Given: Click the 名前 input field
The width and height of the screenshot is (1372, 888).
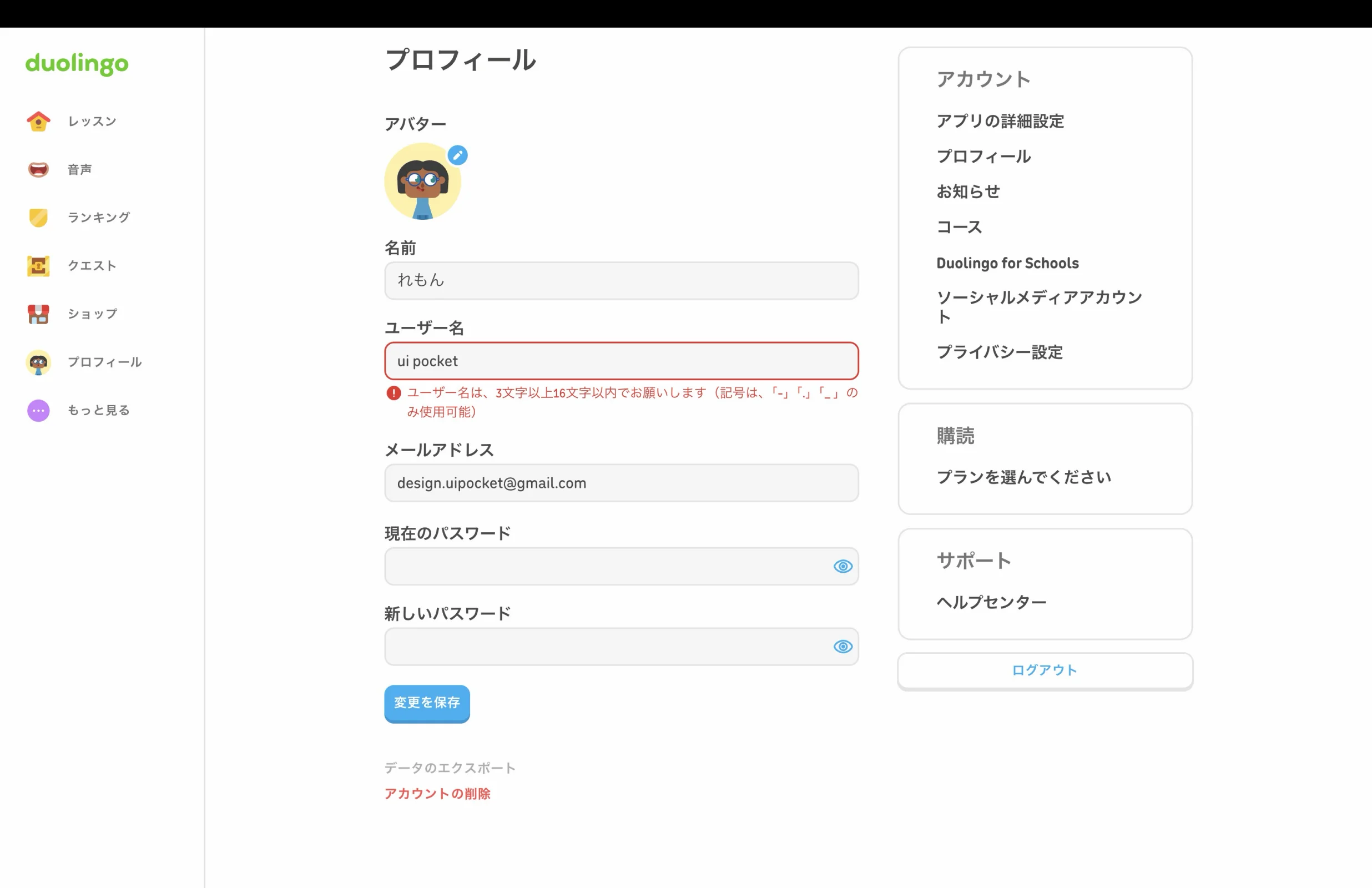Looking at the screenshot, I should pos(622,281).
